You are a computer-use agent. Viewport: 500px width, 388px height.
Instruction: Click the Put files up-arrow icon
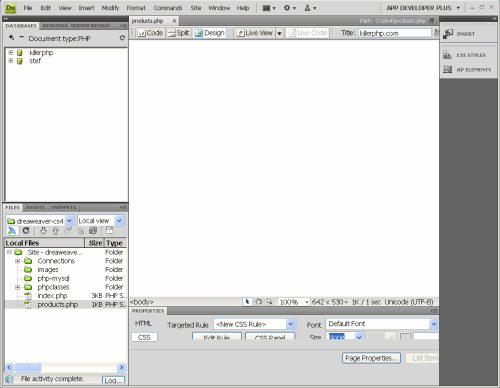pyautogui.click(x=55, y=231)
